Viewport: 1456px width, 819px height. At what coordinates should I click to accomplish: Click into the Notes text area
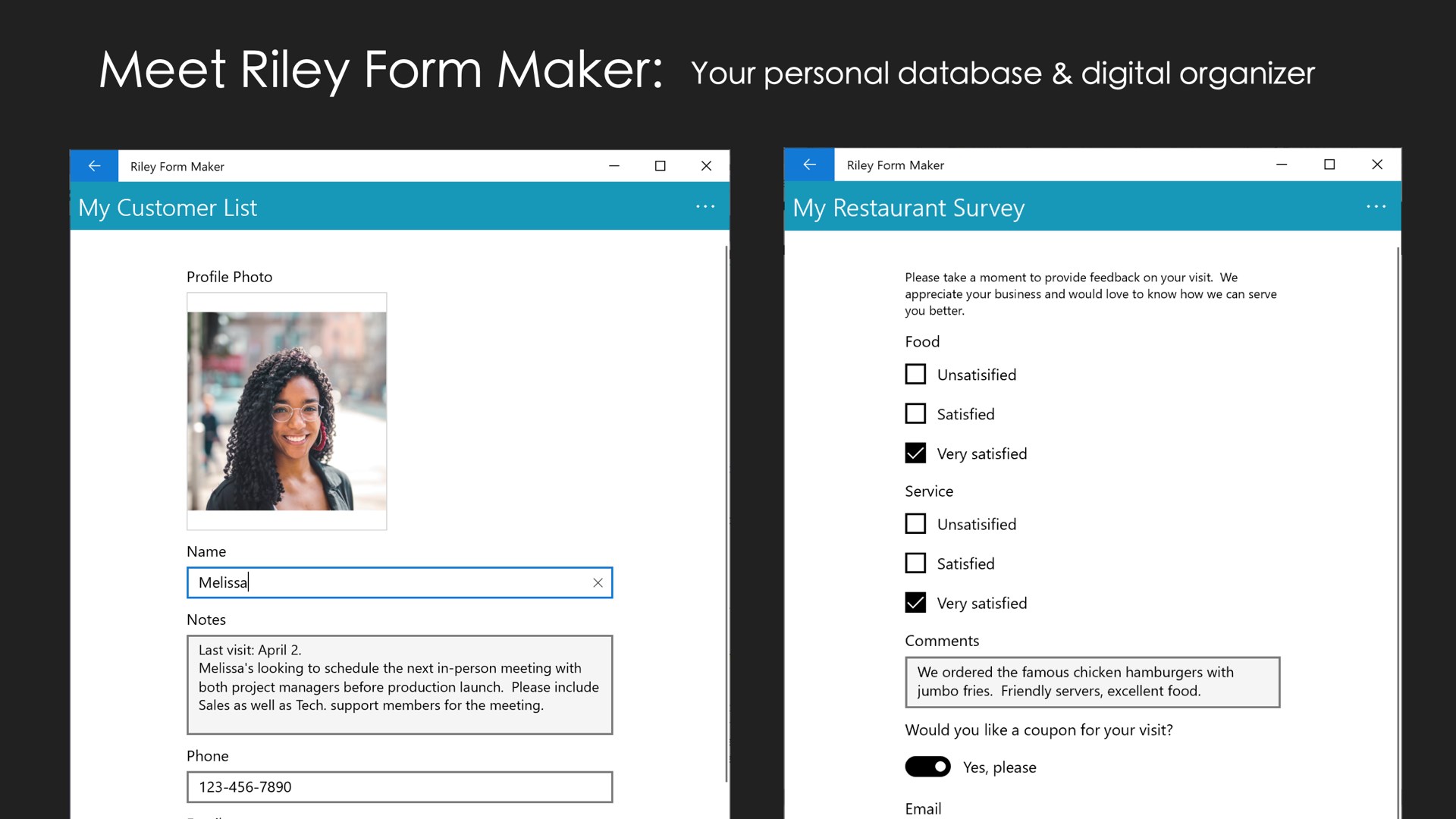[400, 685]
